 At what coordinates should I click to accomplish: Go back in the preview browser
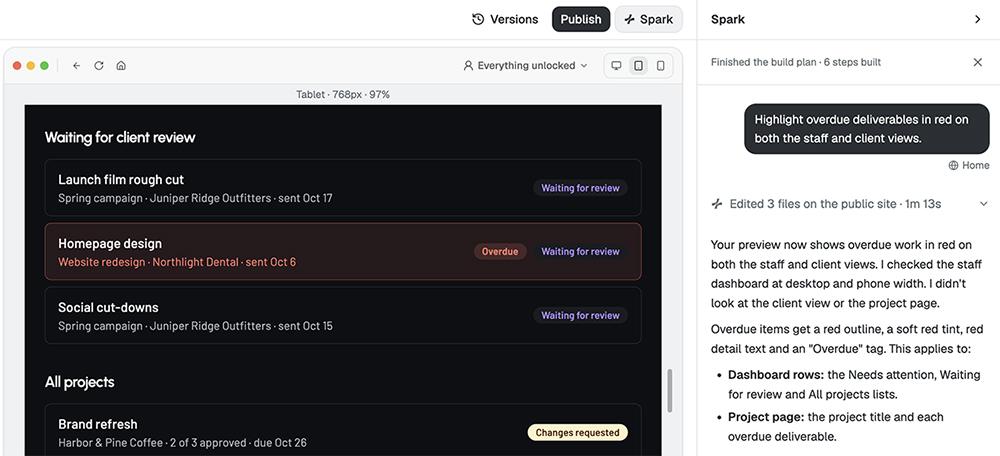pyautogui.click(x=77, y=66)
